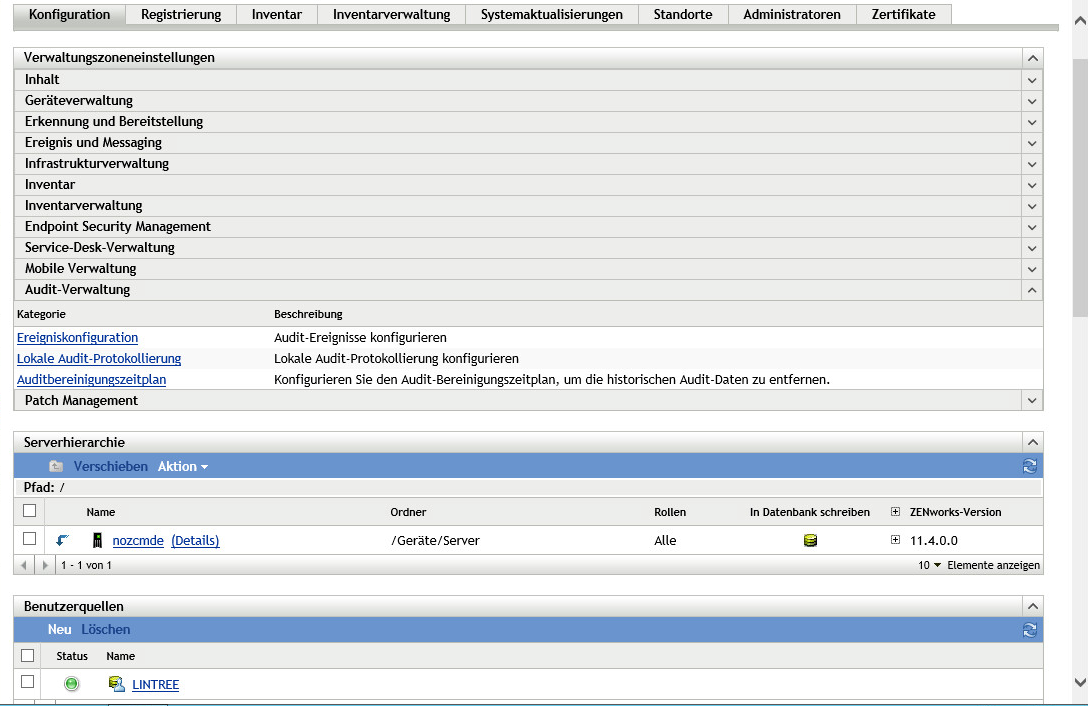This screenshot has height=706, width=1088.
Task: Open the LINTREE user source link
Action: point(155,684)
